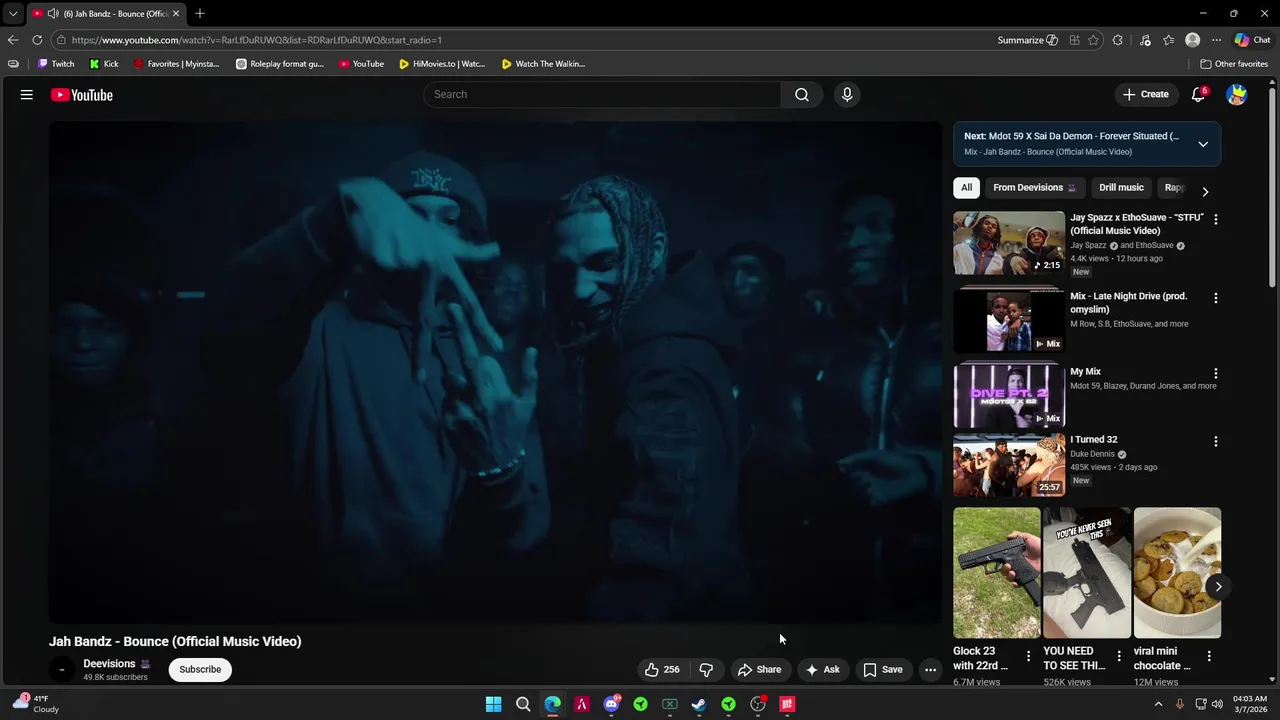The width and height of the screenshot is (1280, 720).
Task: Open the media control music icon
Action: pos(1145,40)
